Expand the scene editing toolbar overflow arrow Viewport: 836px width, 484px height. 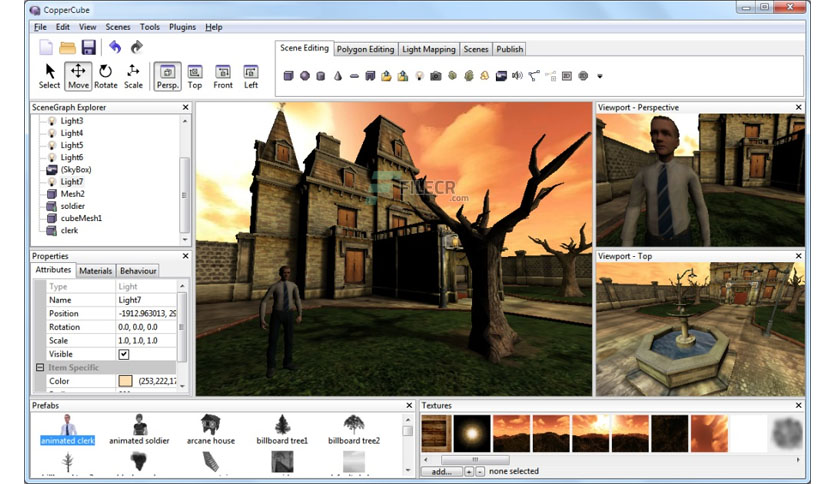[600, 76]
